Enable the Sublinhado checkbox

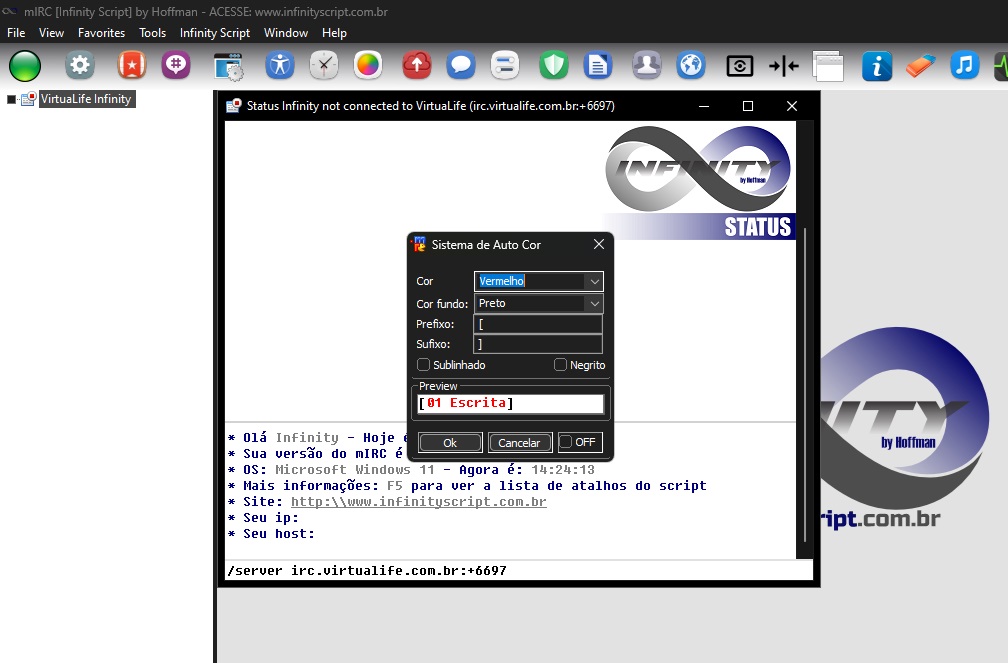coord(424,365)
